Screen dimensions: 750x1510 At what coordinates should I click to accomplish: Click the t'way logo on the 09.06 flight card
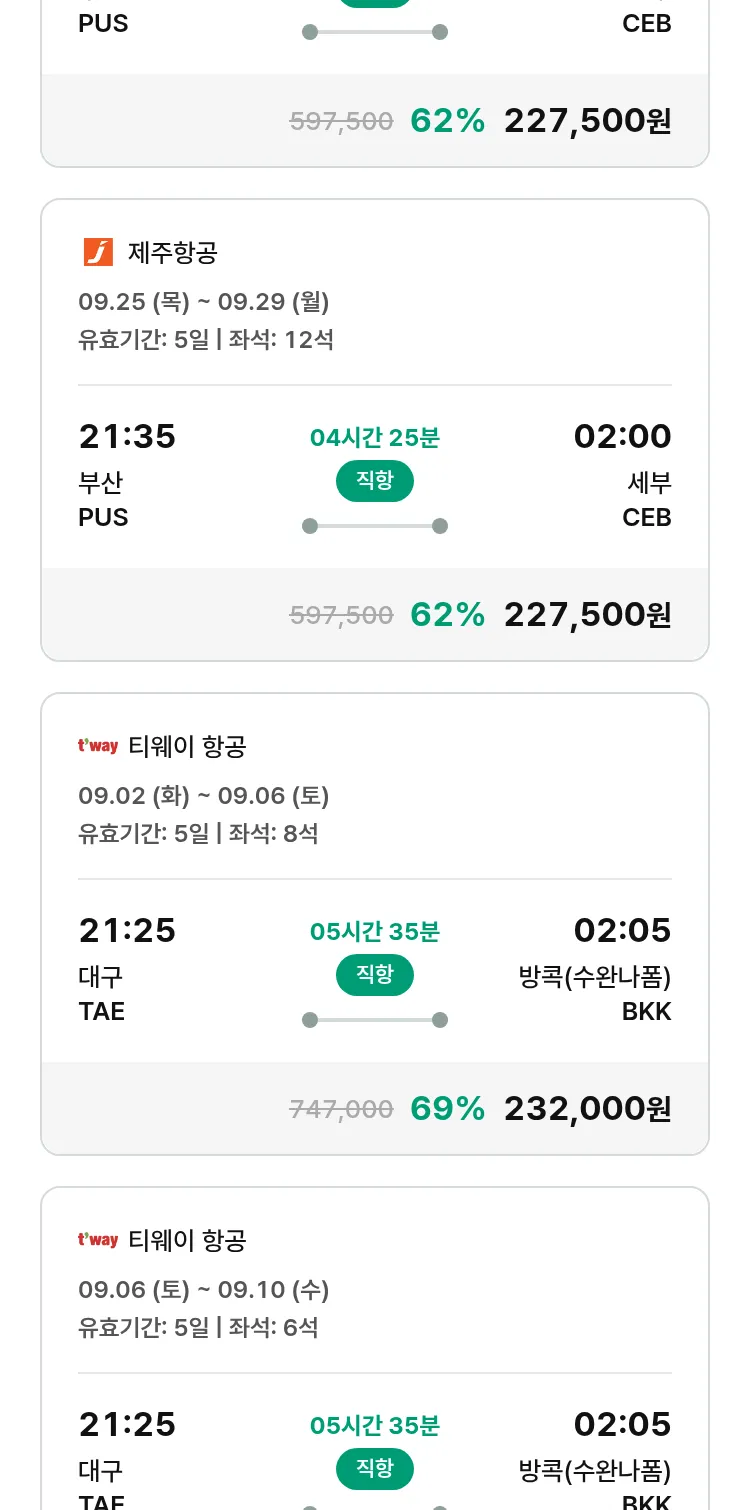[x=98, y=1240]
